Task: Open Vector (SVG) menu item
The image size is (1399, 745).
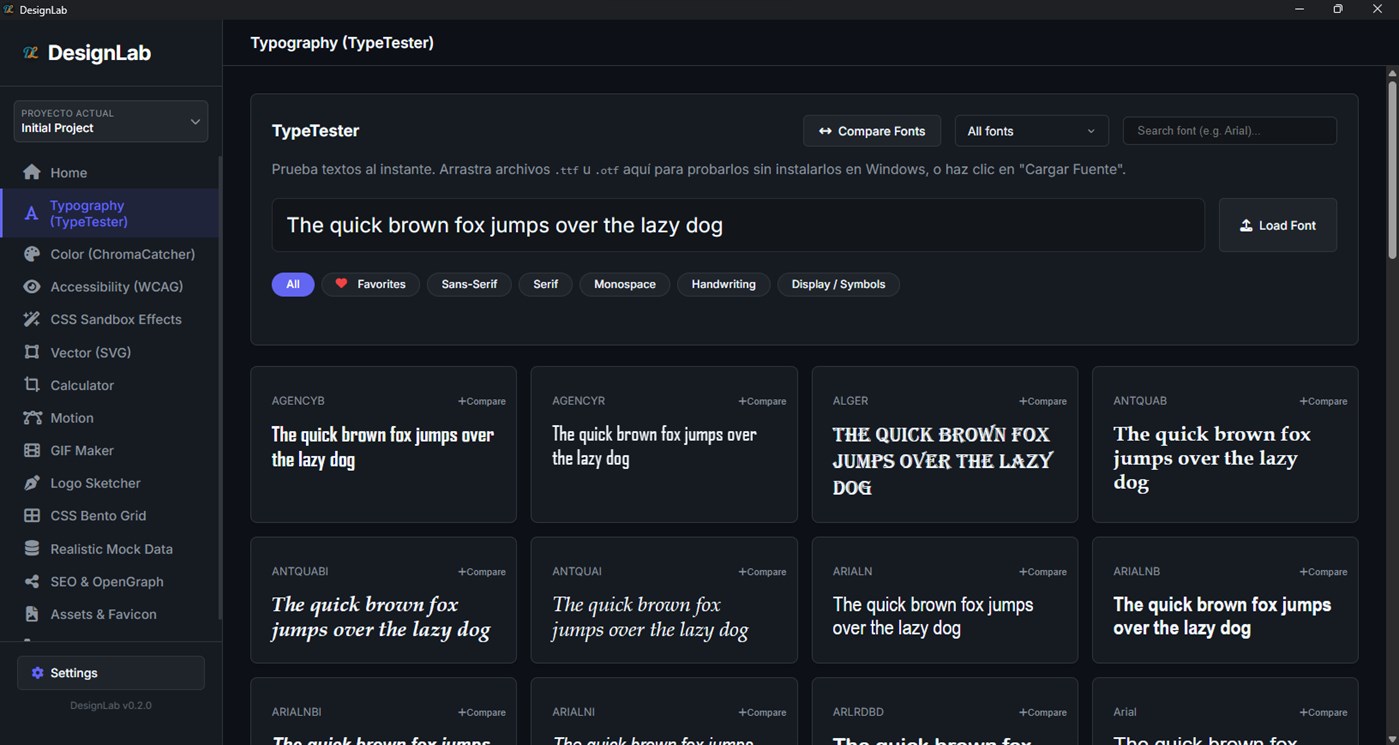Action: [x=111, y=352]
